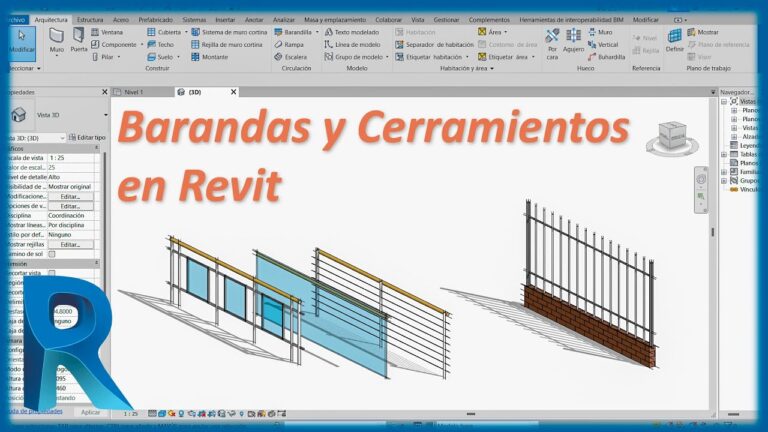Click Editar button for Mostrar rejillas row
The image size is (768, 432).
pos(71,244)
